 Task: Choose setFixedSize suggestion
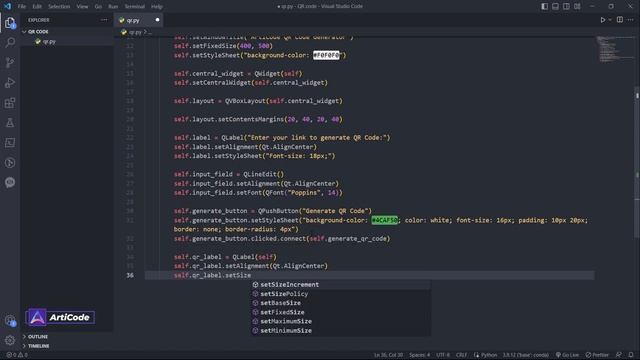point(340,312)
